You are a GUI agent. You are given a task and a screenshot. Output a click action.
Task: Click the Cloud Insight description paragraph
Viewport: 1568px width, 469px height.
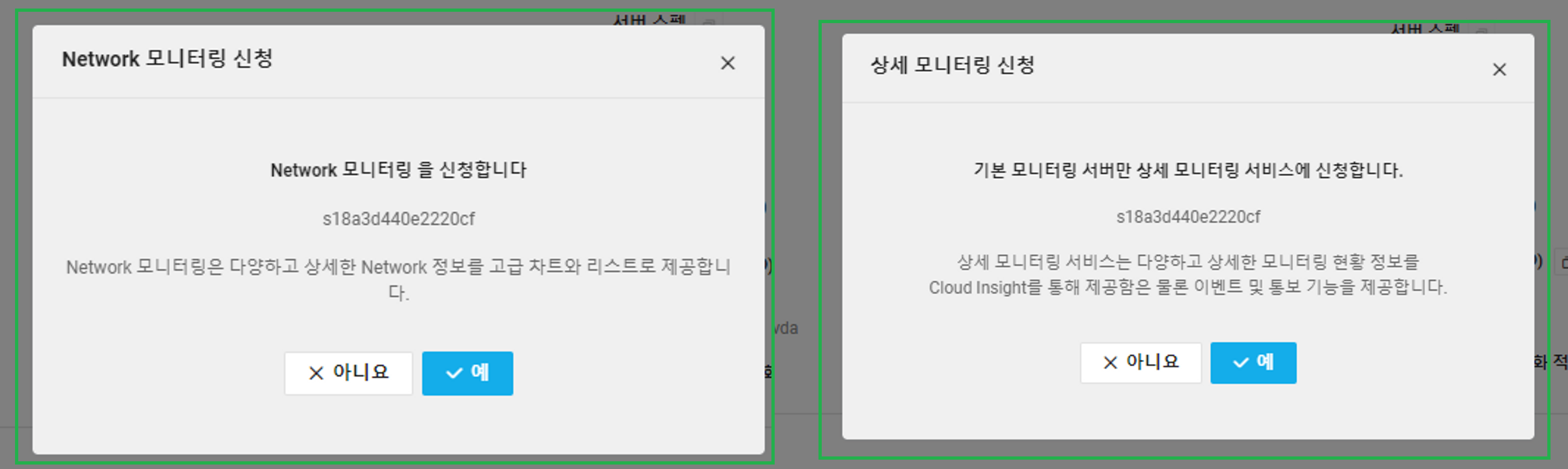click(x=1187, y=274)
